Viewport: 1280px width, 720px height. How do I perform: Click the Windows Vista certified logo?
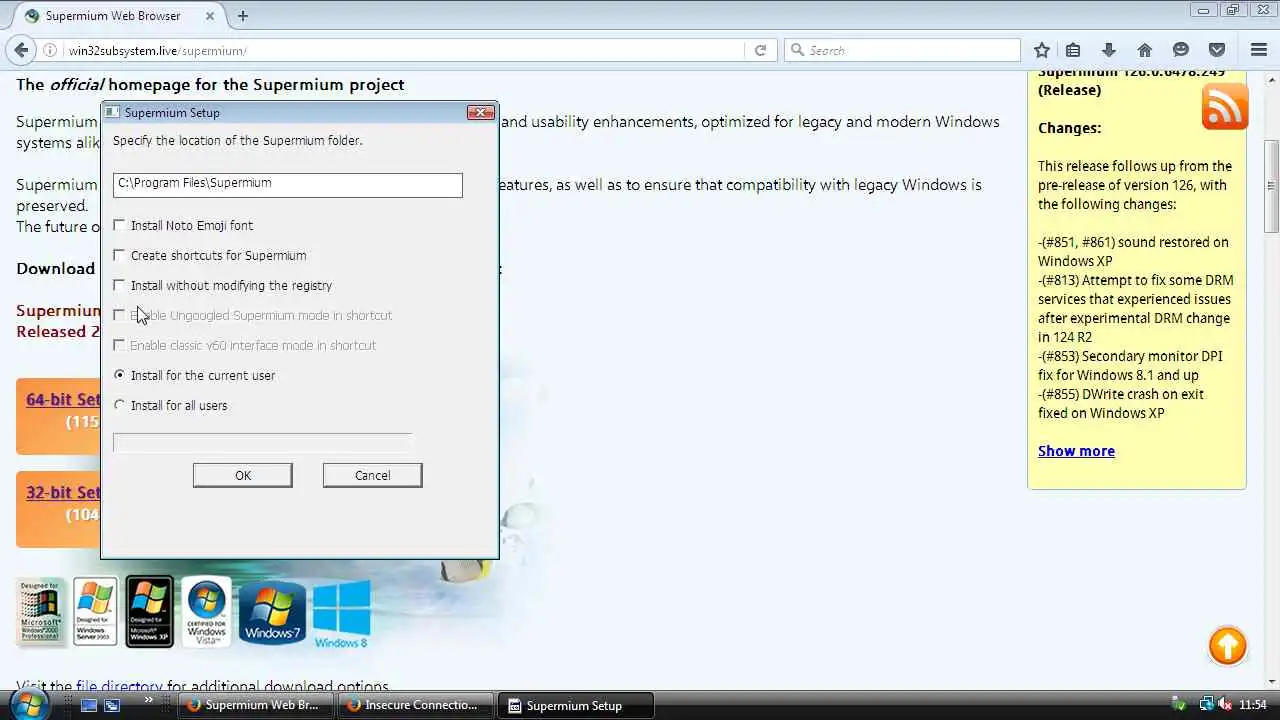(x=207, y=612)
